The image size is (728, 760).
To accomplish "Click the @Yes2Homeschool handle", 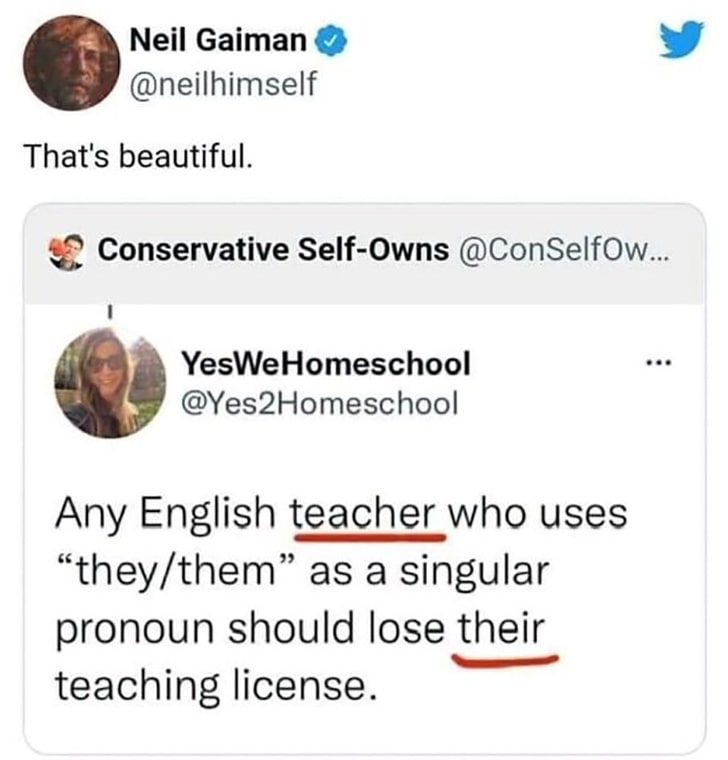I will pos(319,403).
